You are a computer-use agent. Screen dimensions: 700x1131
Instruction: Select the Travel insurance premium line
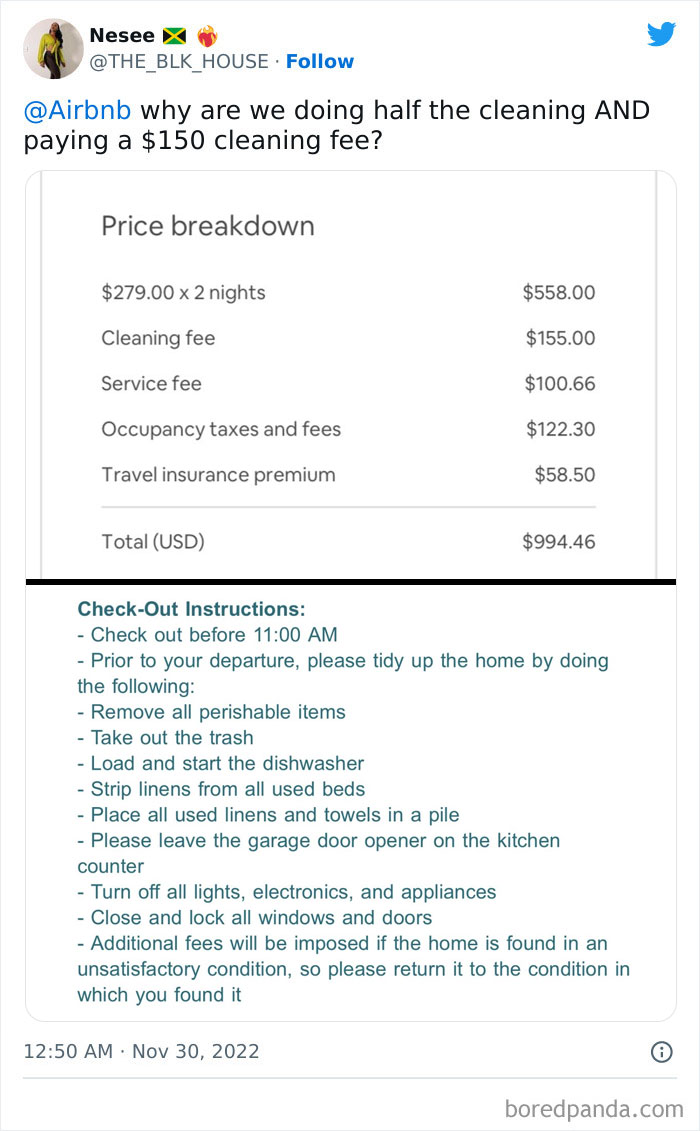tap(218, 475)
